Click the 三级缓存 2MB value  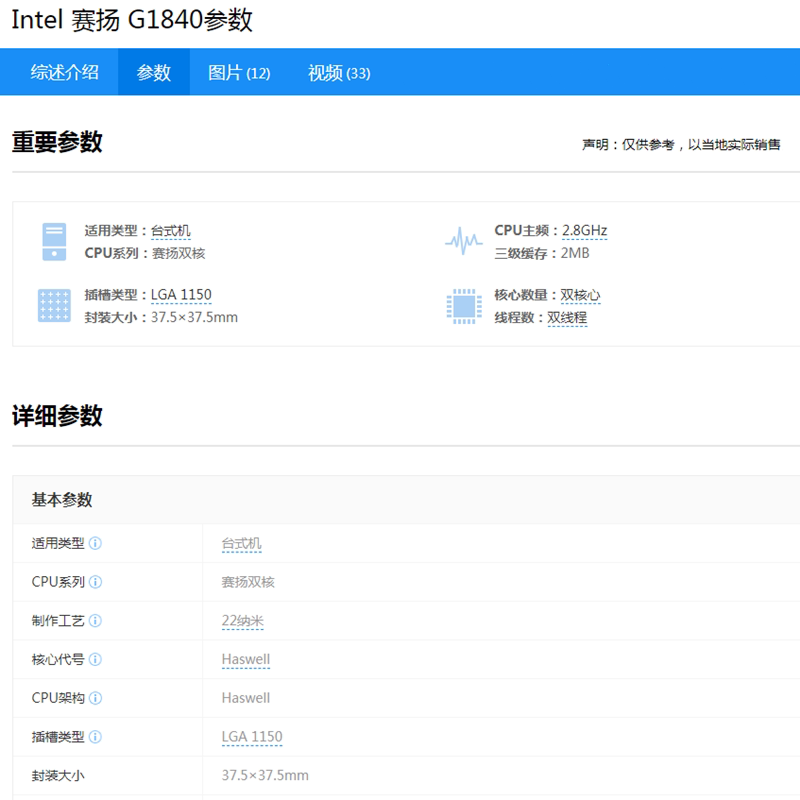pyautogui.click(x=575, y=253)
